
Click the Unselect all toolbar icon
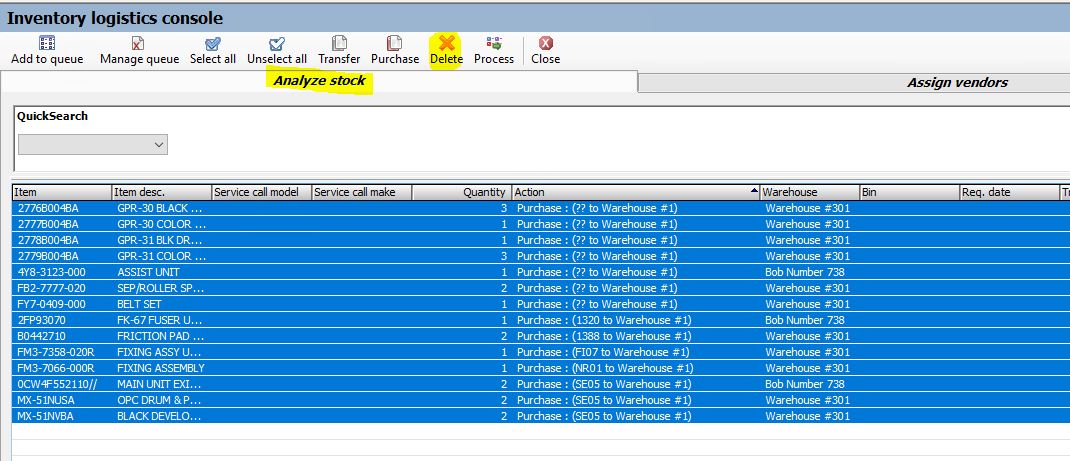(277, 44)
